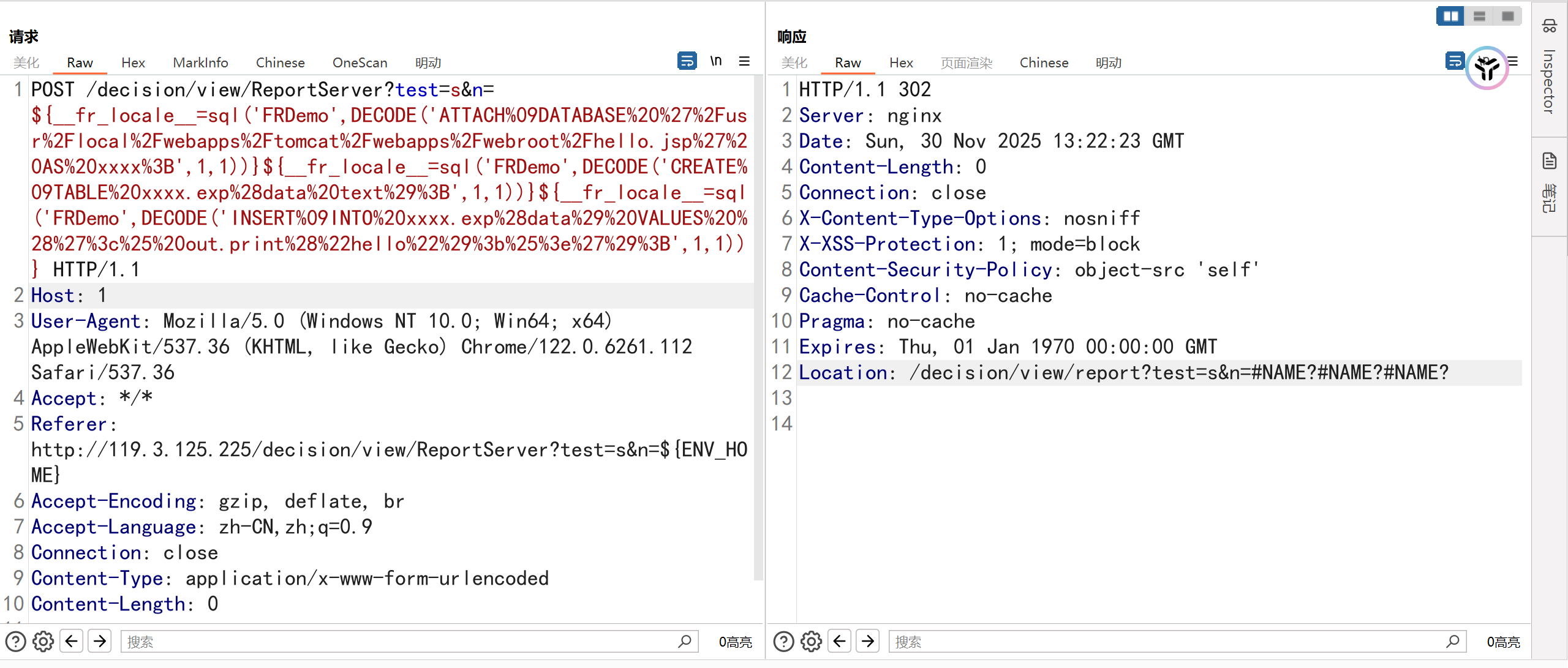1568x668 pixels.
Task: Toggle word wrap icon in response panel
Action: pyautogui.click(x=1454, y=61)
